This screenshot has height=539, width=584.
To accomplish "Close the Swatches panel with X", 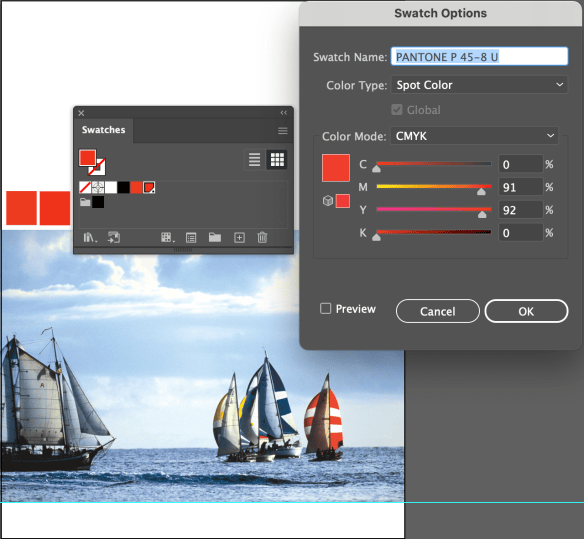I will 81,113.
